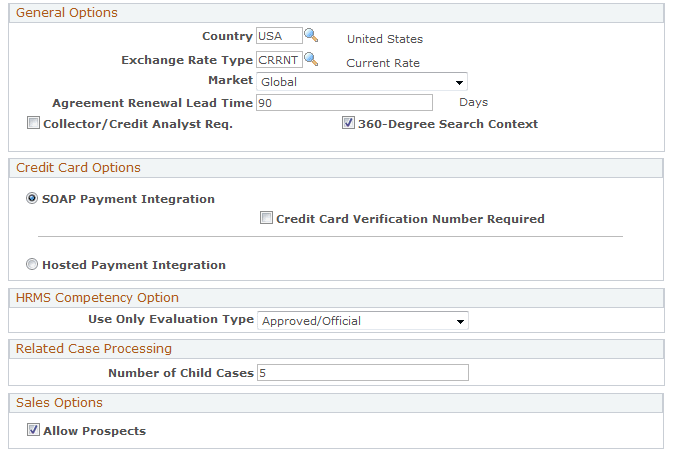Click the Market field label

coord(230,80)
